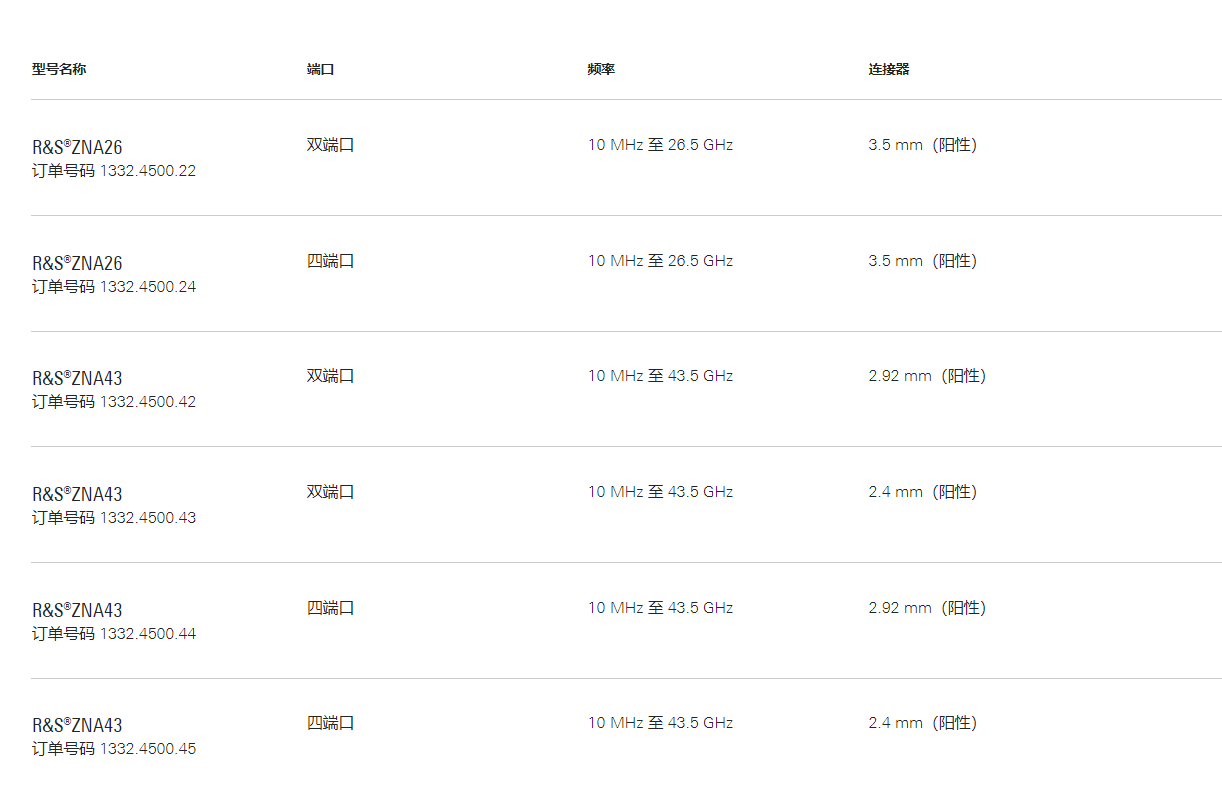This screenshot has width=1222, height=798.
Task: Open R&S ZNA26 model above order 1332.4500.24
Action: [77, 264]
